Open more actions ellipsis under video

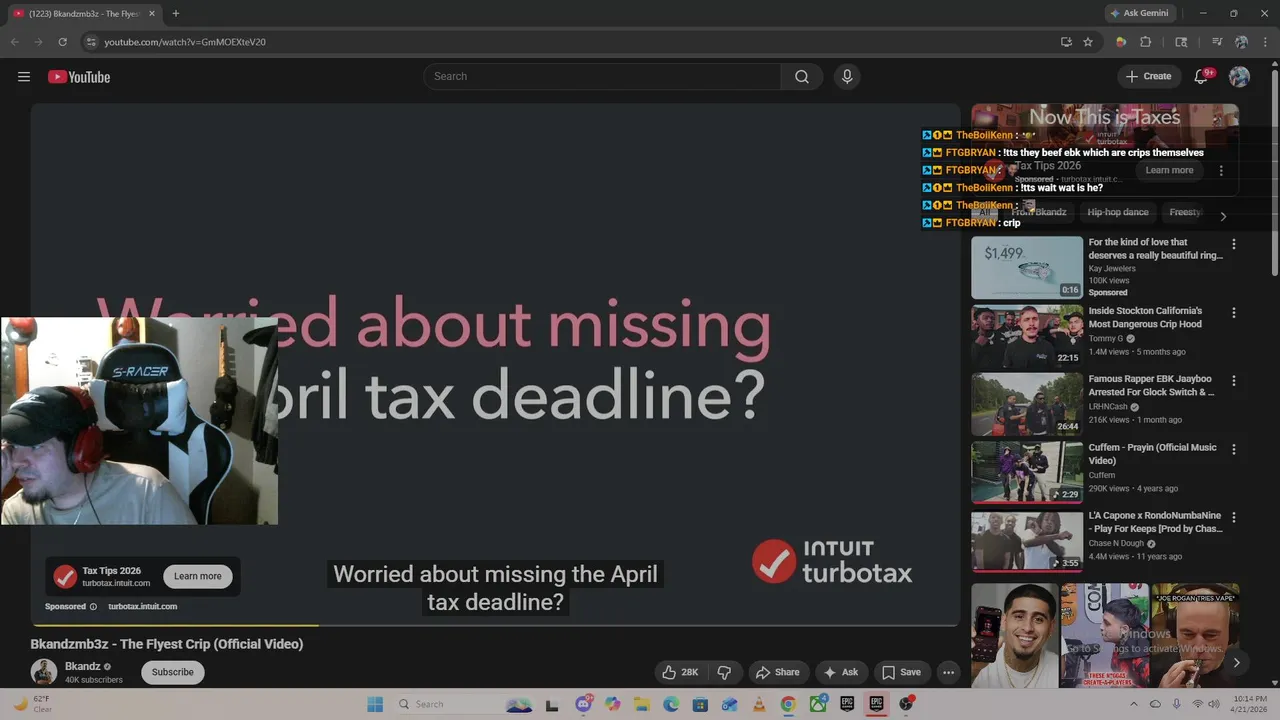948,672
